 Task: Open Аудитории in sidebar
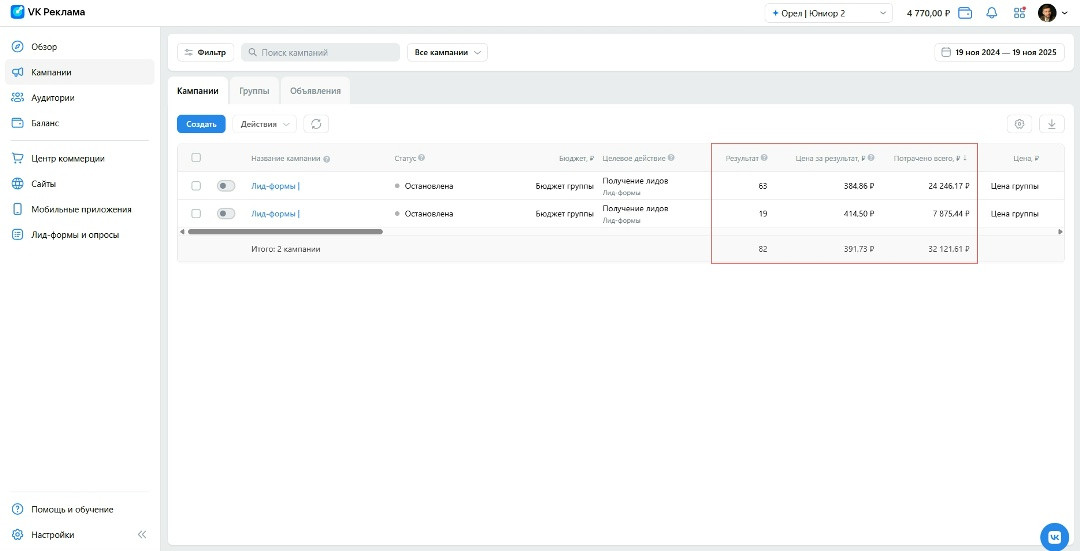pos(79,98)
